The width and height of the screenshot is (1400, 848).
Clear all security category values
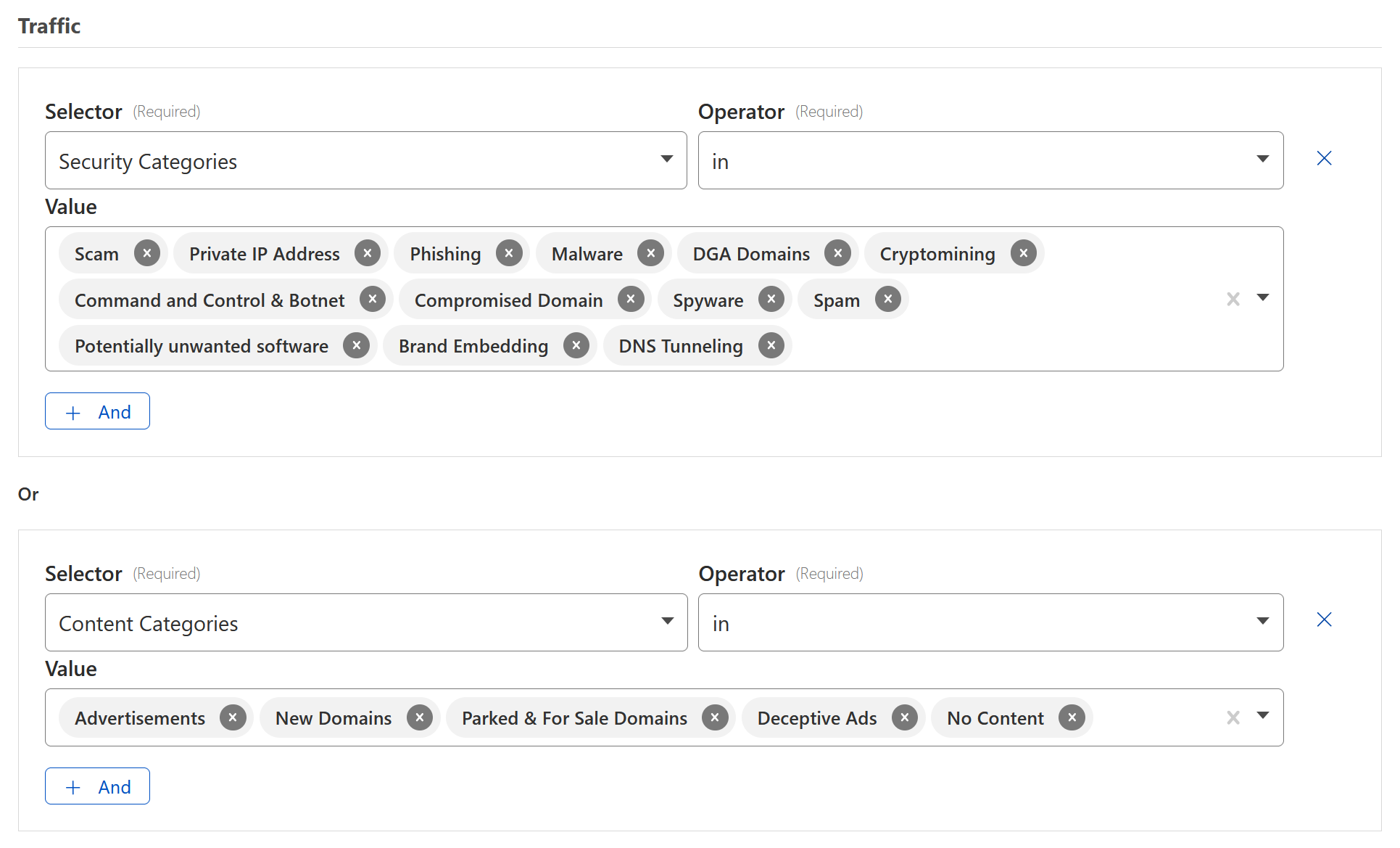click(1233, 299)
